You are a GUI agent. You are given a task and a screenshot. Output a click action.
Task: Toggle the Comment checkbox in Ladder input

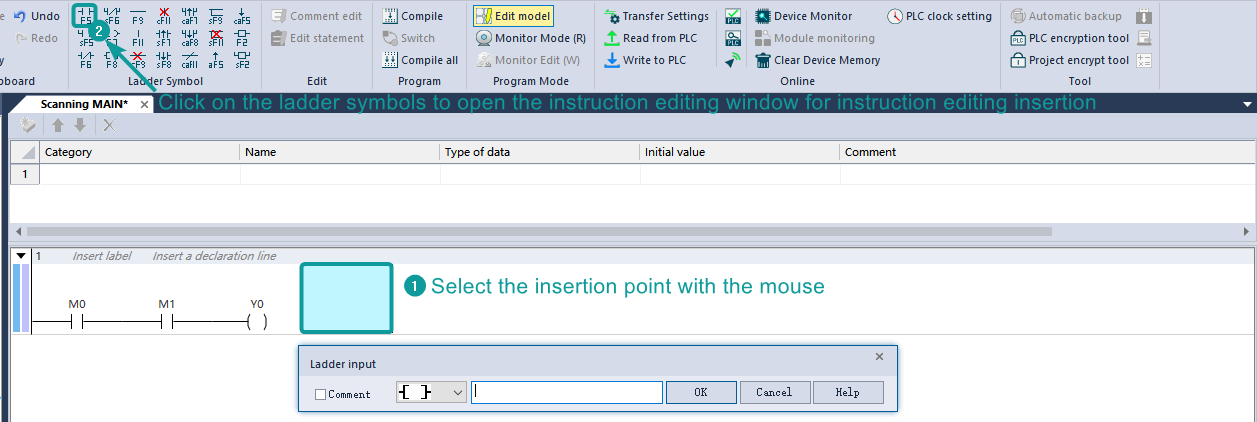tap(321, 394)
